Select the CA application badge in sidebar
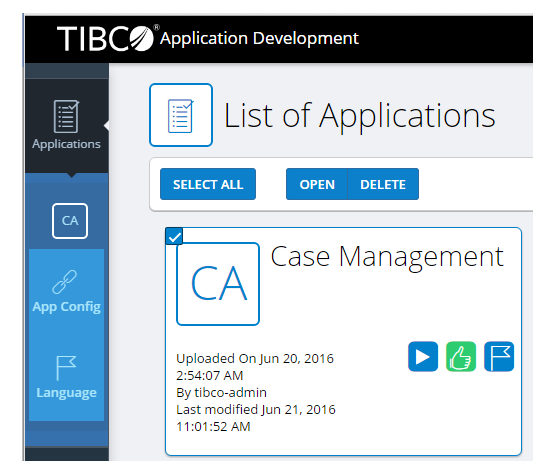 click(70, 221)
